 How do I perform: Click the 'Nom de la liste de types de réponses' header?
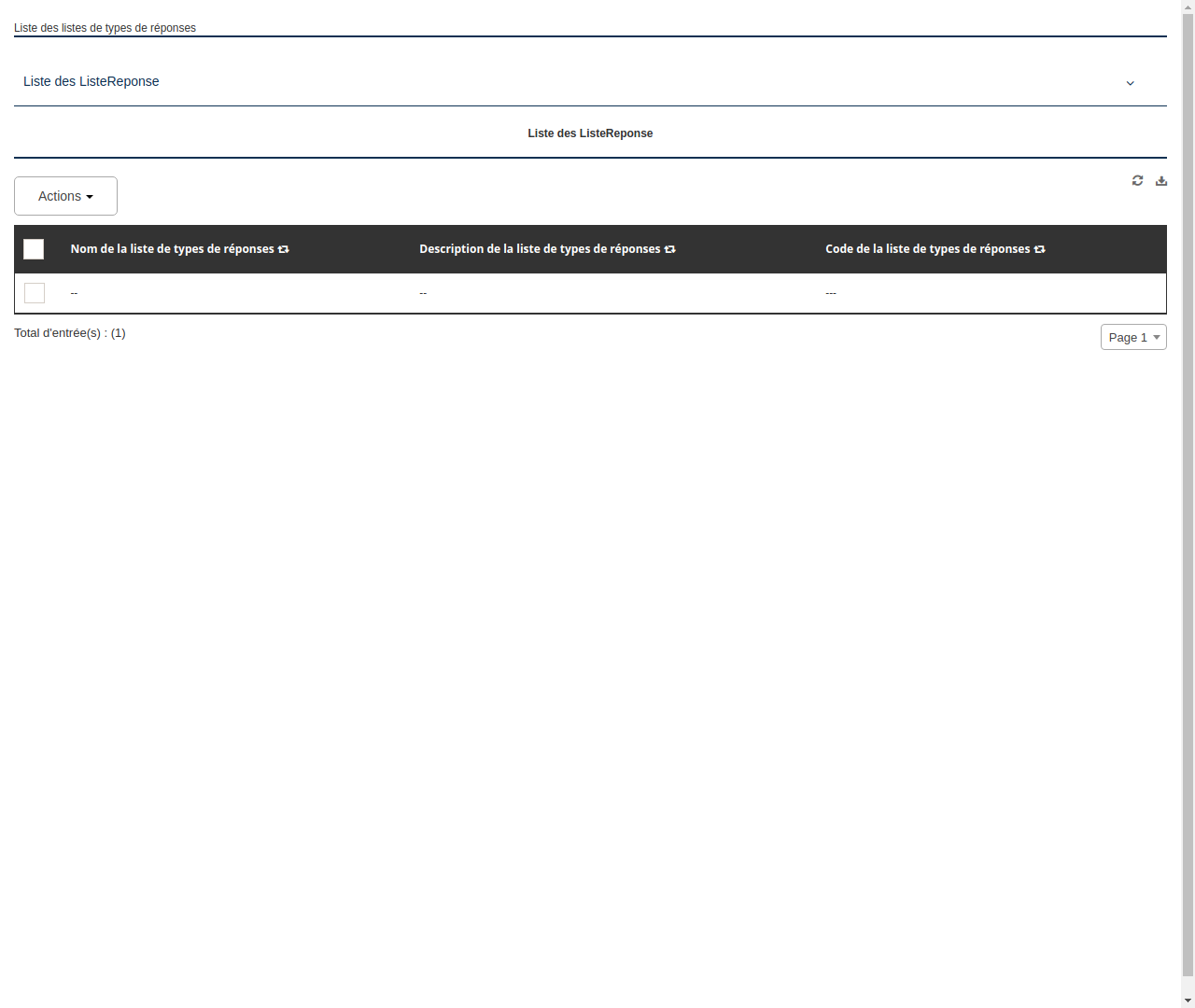[x=171, y=249]
